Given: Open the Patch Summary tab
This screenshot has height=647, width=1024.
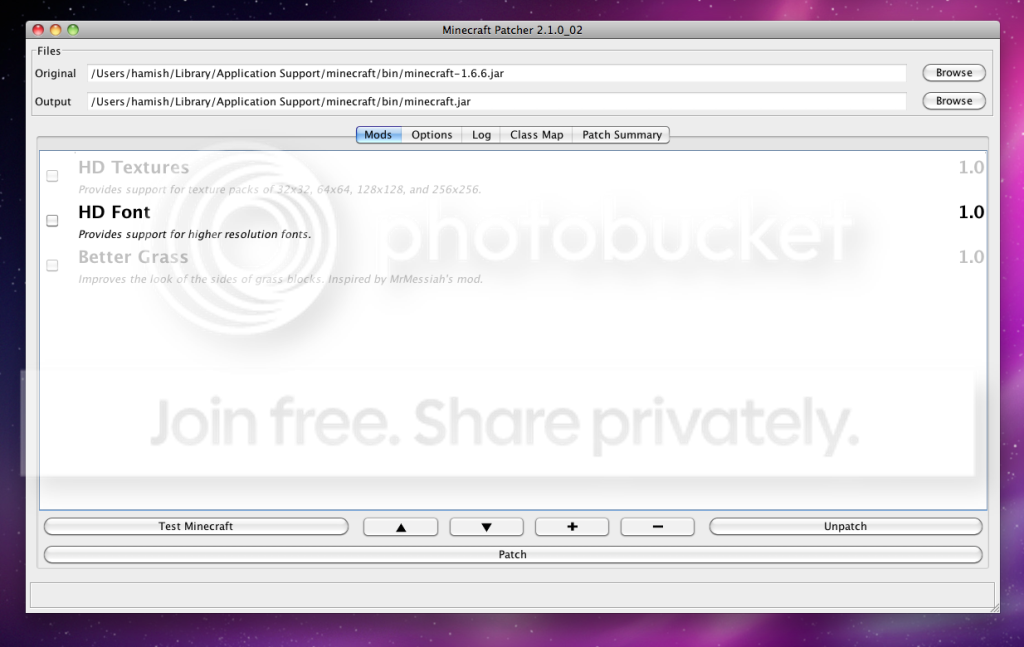Looking at the screenshot, I should pyautogui.click(x=621, y=135).
